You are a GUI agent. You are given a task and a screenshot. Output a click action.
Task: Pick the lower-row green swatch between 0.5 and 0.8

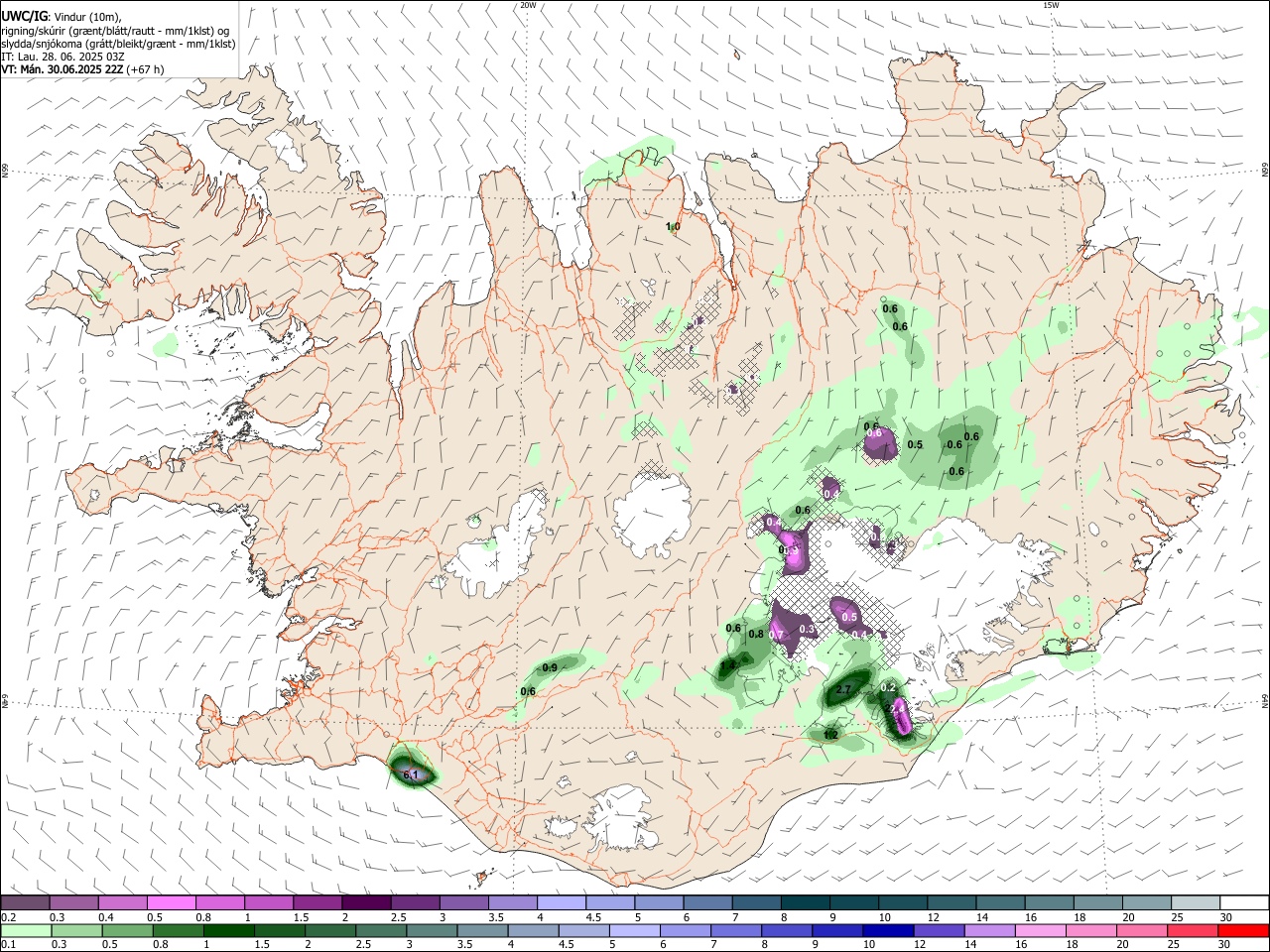coord(127,930)
